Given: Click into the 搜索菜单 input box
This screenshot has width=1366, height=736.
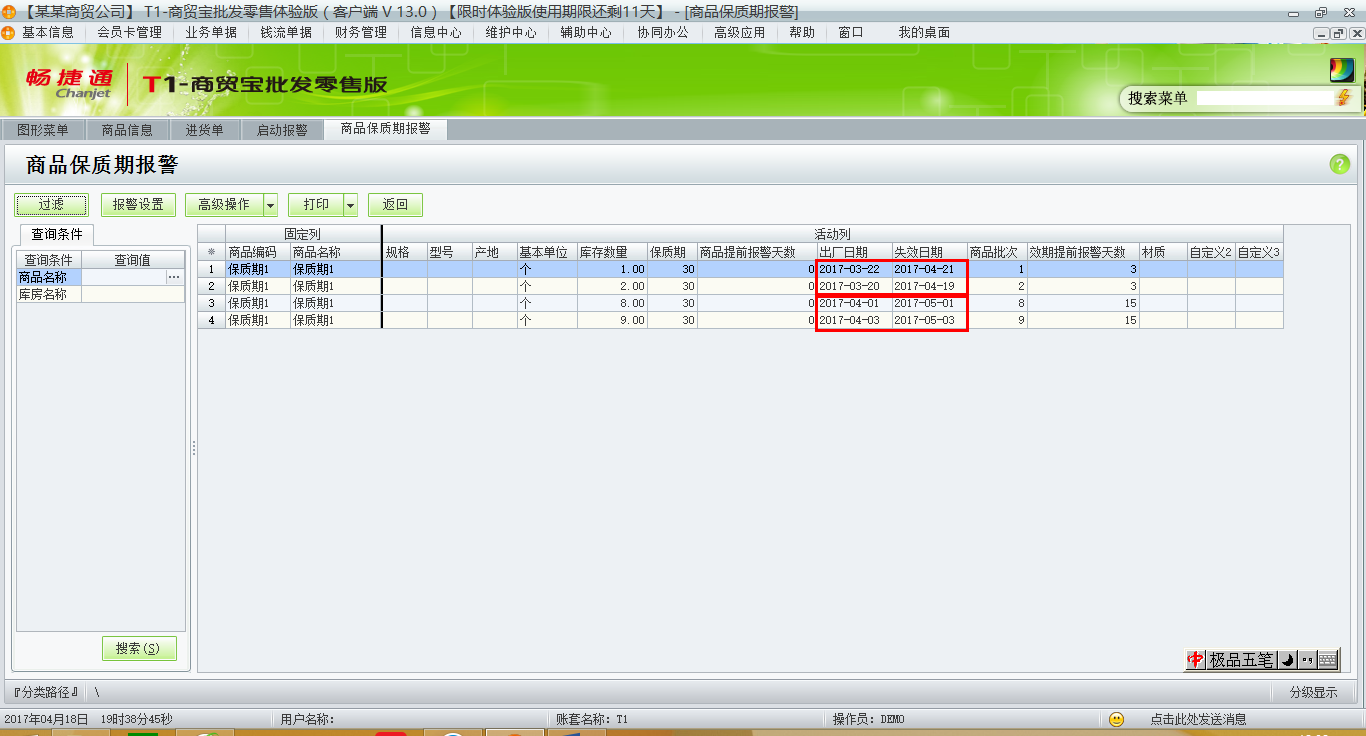Looking at the screenshot, I should point(1264,98).
